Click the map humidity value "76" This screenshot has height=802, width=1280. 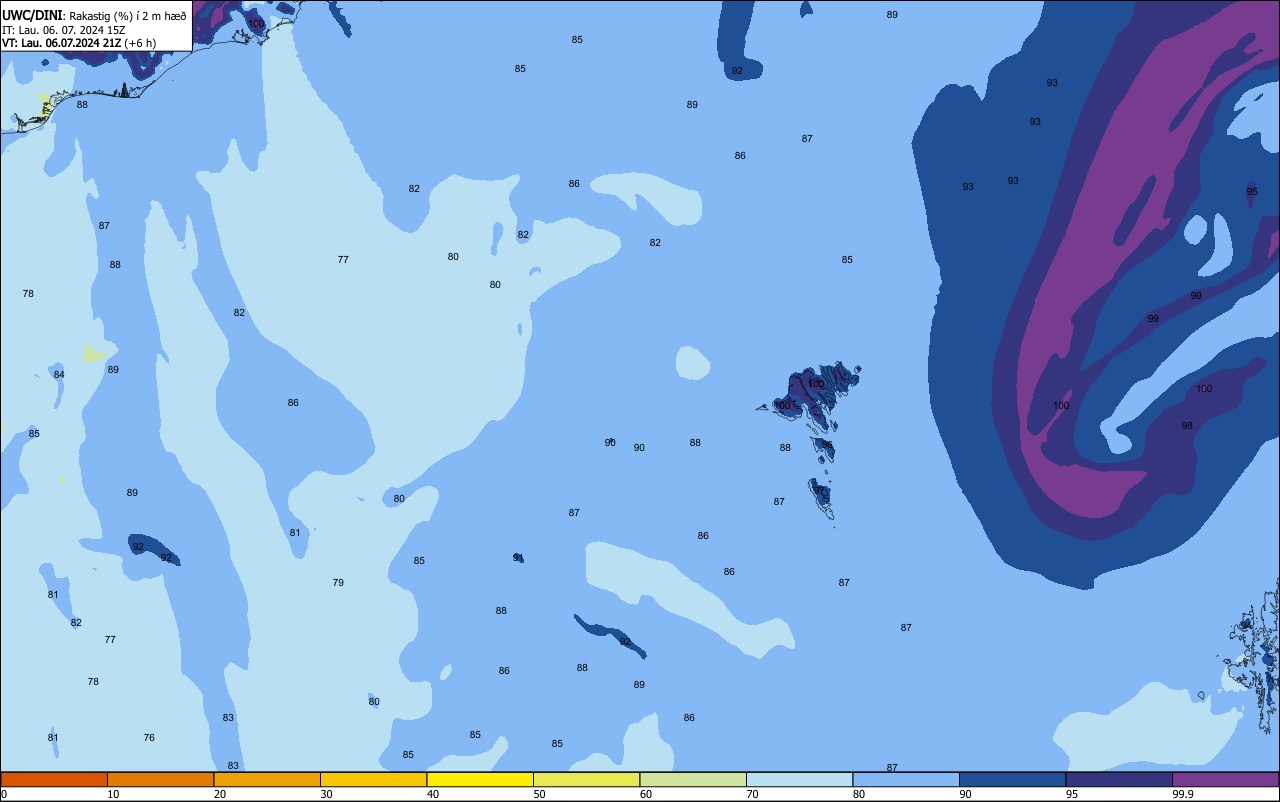coord(149,738)
